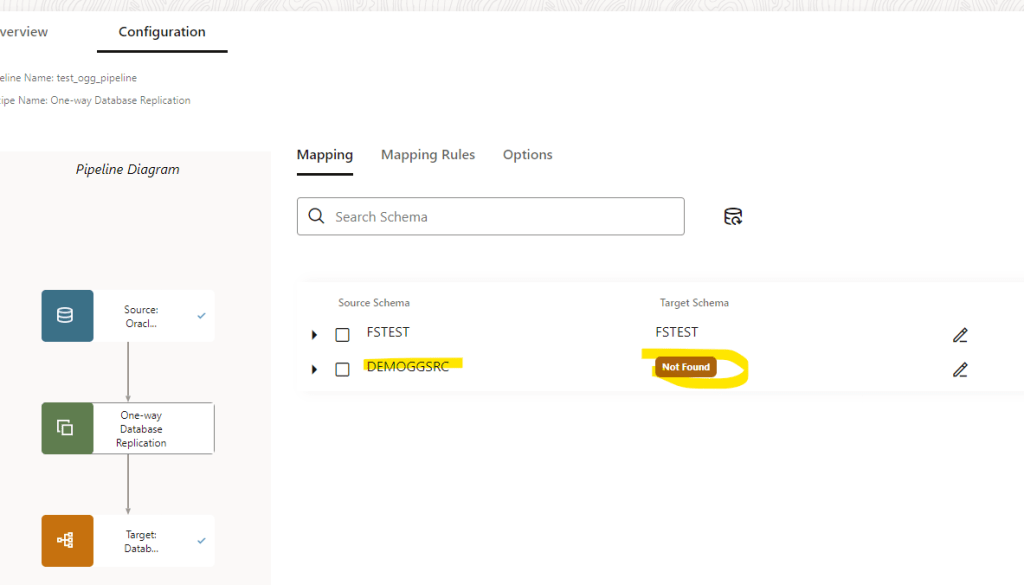Viewport: 1024px width, 585px height.
Task: Go to the Options tab
Action: (x=527, y=155)
